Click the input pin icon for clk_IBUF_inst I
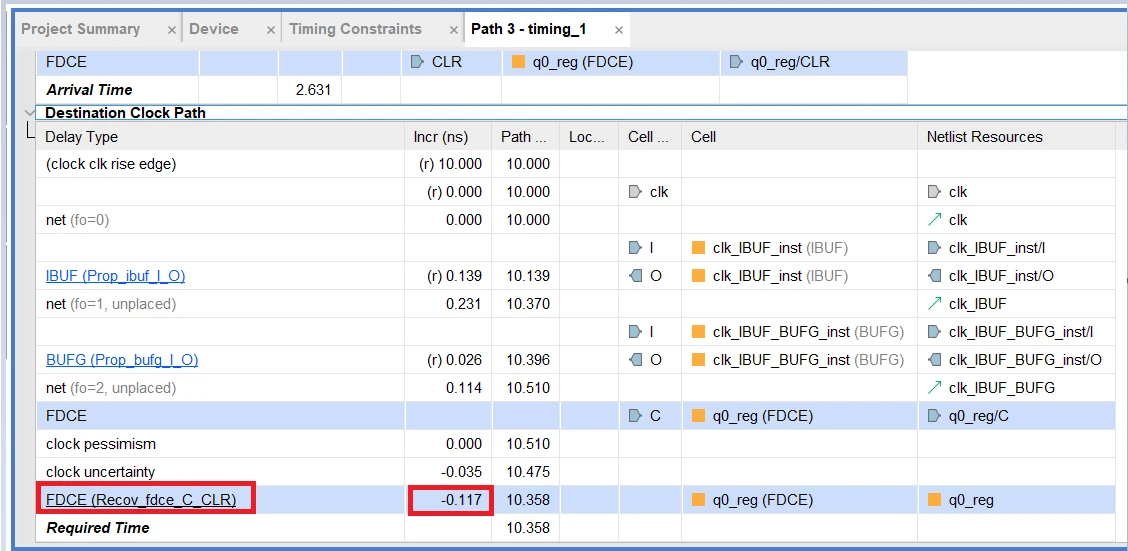Viewport: 1128px width, 551px height. (x=634, y=248)
